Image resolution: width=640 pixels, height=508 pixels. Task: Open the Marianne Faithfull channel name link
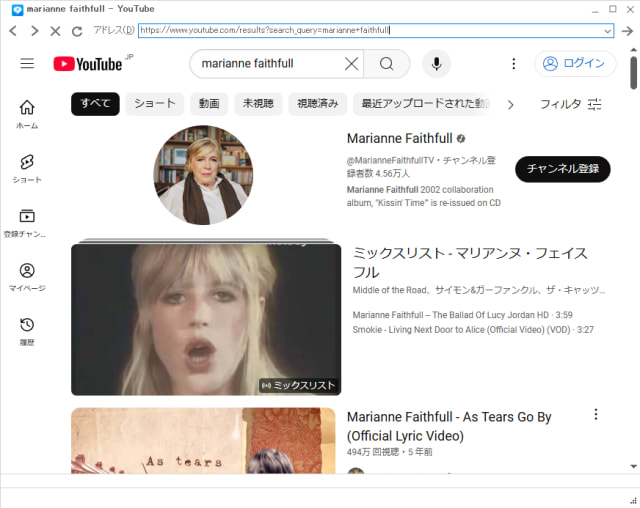click(x=400, y=139)
